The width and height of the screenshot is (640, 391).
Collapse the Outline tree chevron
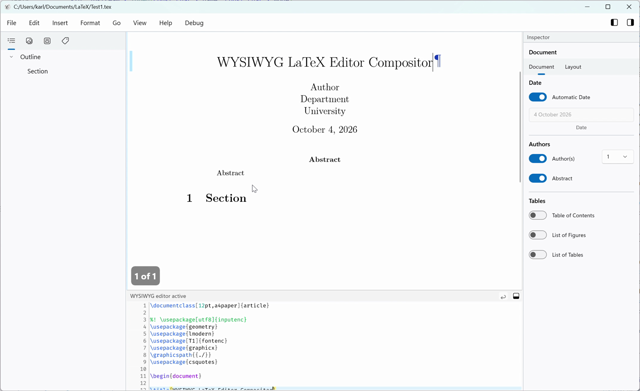(x=11, y=57)
